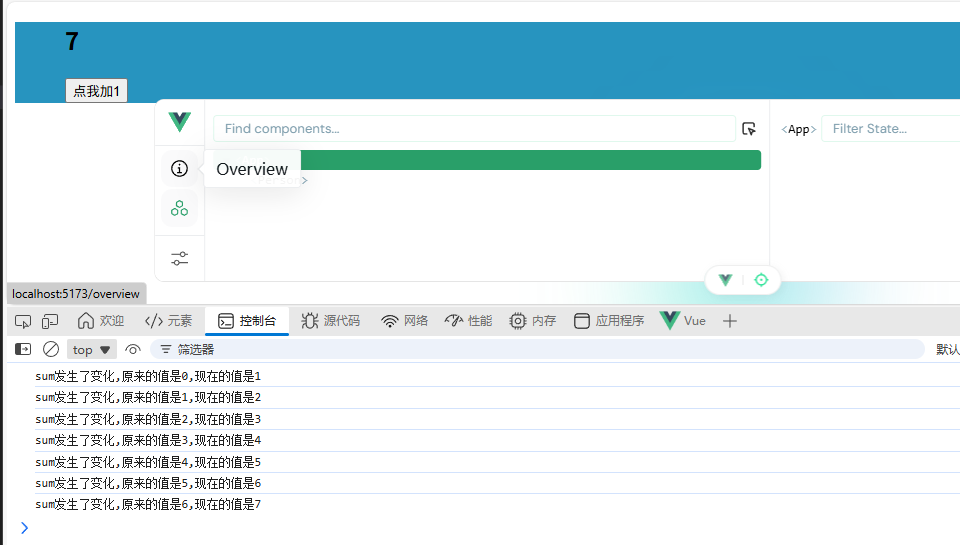Focus the 筛选器 filter field

pyautogui.click(x=537, y=350)
